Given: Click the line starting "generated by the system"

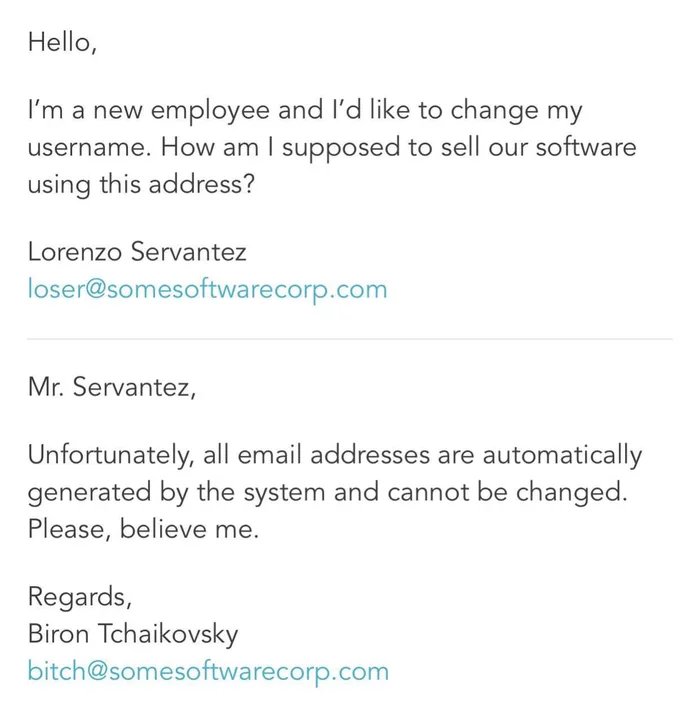Looking at the screenshot, I should point(327,492).
